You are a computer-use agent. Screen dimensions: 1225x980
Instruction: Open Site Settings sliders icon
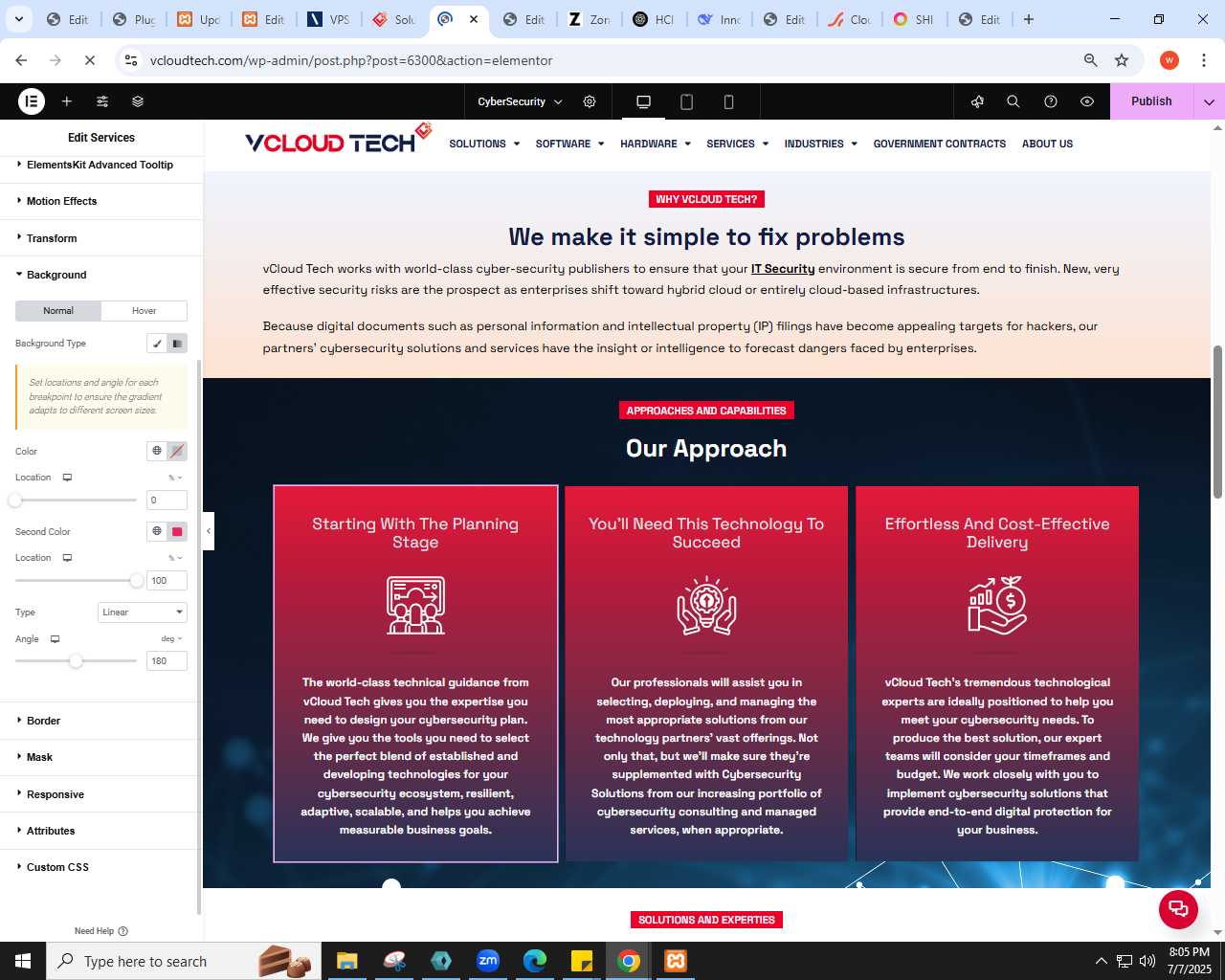[x=102, y=101]
